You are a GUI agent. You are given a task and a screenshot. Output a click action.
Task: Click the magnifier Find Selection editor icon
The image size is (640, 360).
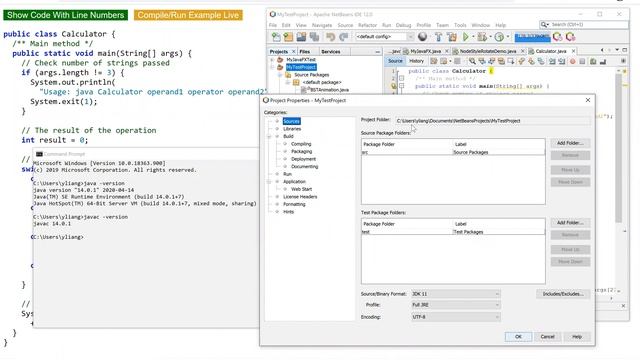[x=472, y=61]
